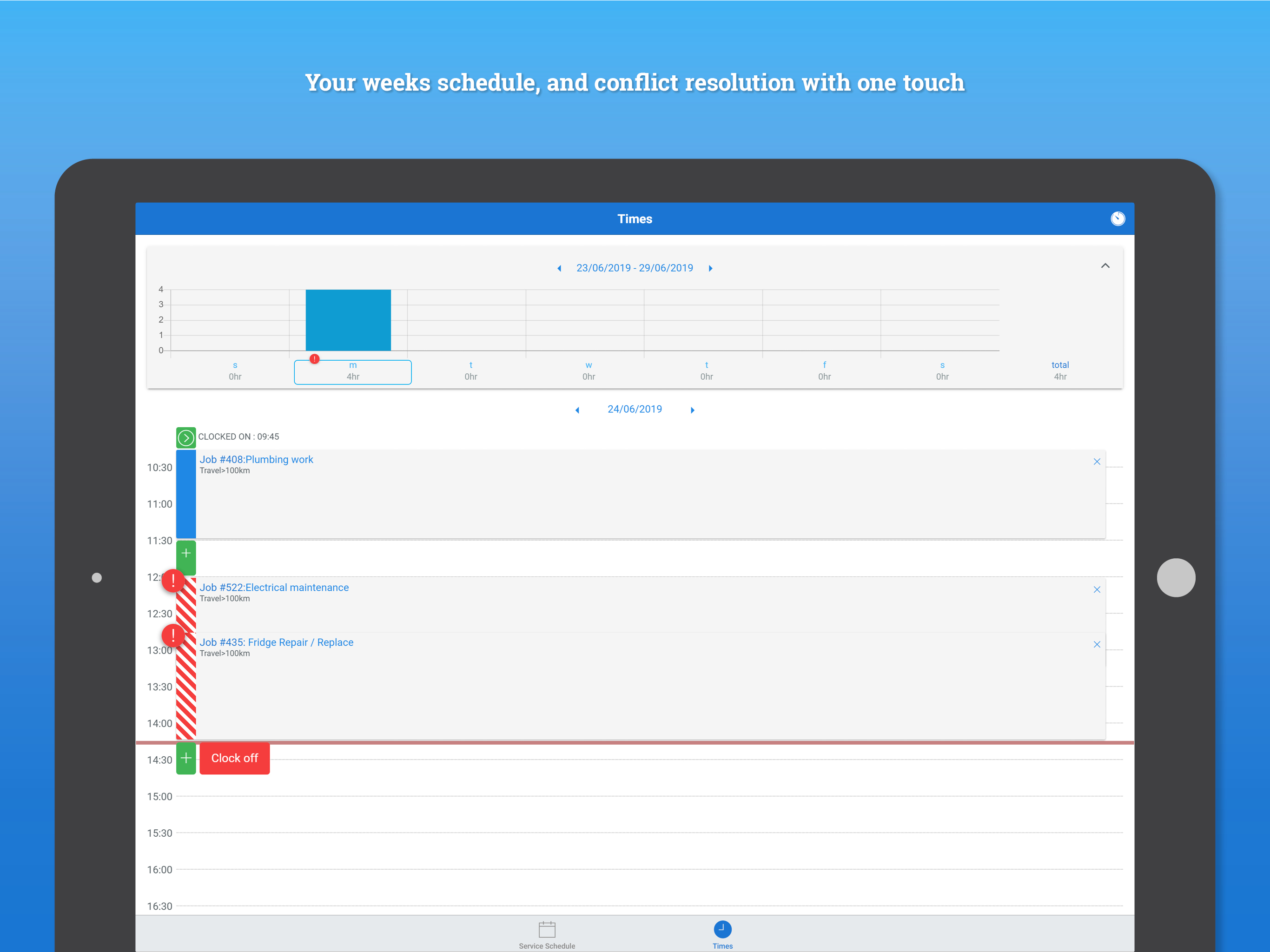
Task: Collapse the weekly chart panel
Action: coord(1105,266)
